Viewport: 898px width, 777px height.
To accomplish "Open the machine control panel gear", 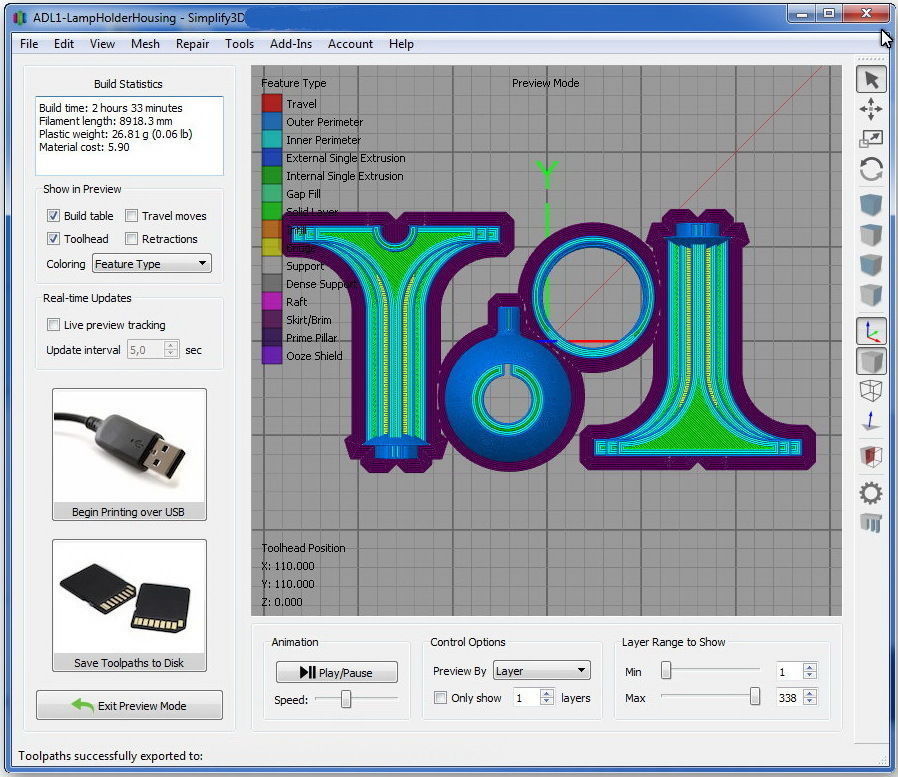I will coord(871,493).
